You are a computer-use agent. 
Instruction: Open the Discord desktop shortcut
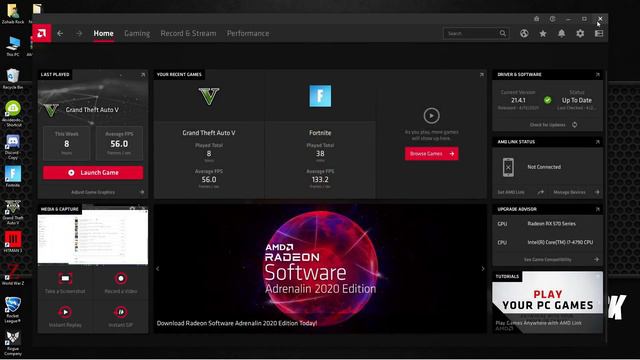pyautogui.click(x=13, y=147)
